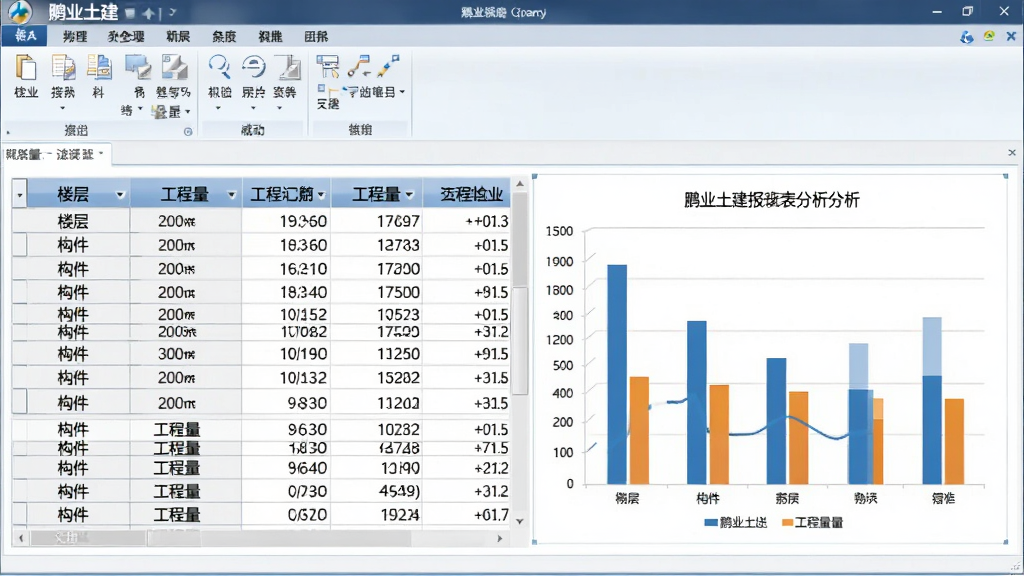Open the dropdown arrow on the document tab
Screen dimensions: 1024x576
pos(101,154)
